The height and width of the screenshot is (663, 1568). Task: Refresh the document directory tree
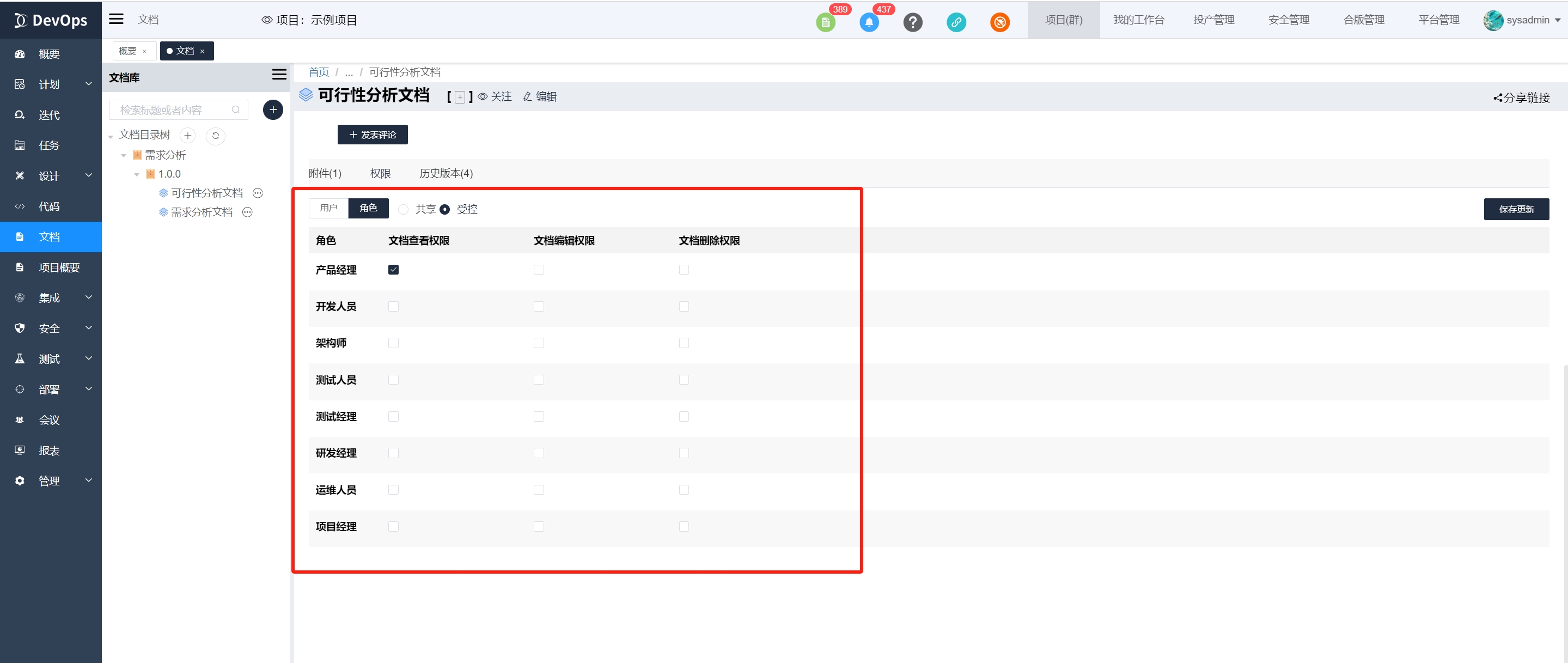(x=216, y=136)
